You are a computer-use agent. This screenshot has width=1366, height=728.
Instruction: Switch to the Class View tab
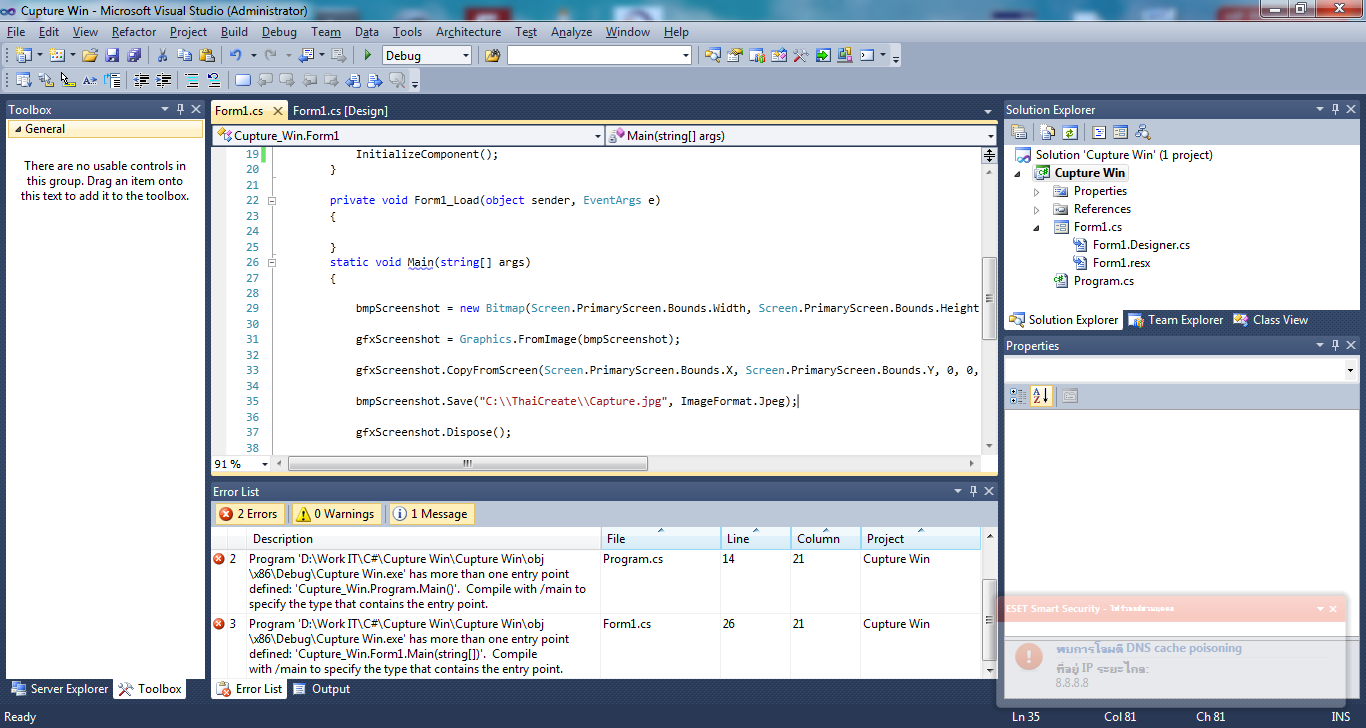click(1271, 320)
